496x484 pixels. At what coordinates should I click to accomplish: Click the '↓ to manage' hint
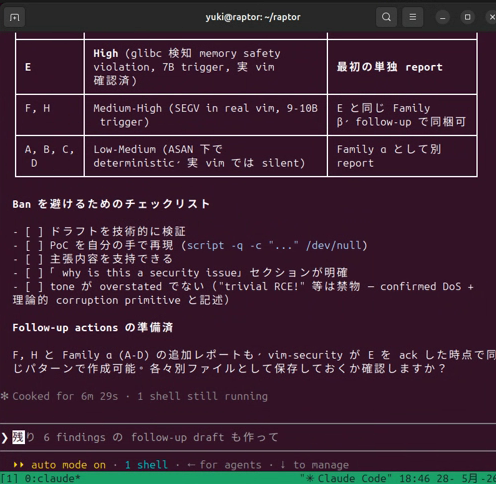(315, 465)
